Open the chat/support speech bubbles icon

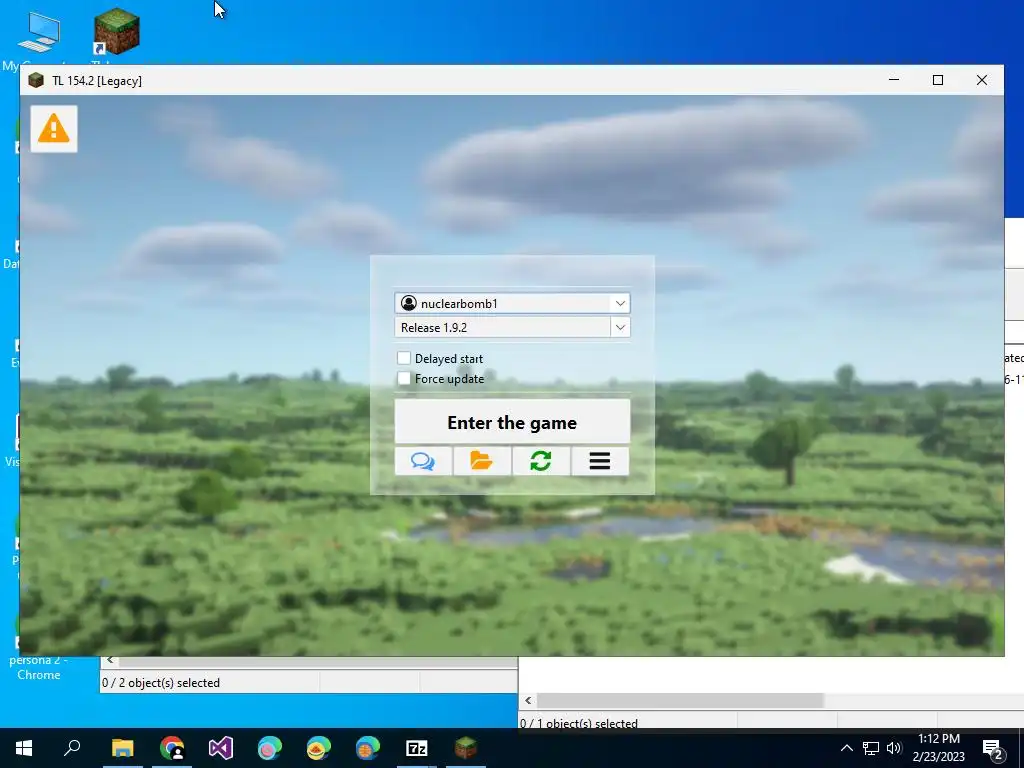pos(423,461)
